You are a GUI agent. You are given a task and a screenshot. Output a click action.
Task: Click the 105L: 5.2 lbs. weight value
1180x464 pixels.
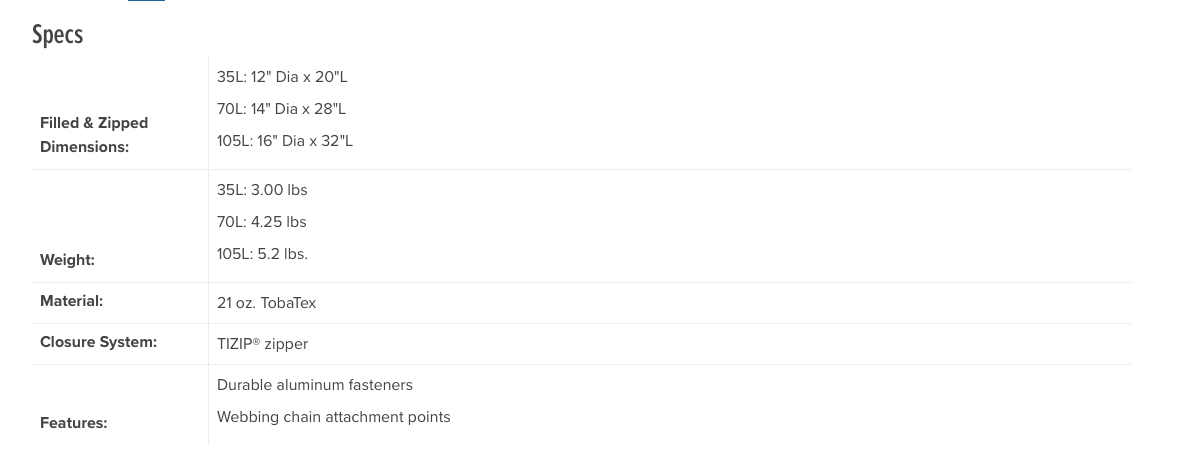[x=262, y=254]
